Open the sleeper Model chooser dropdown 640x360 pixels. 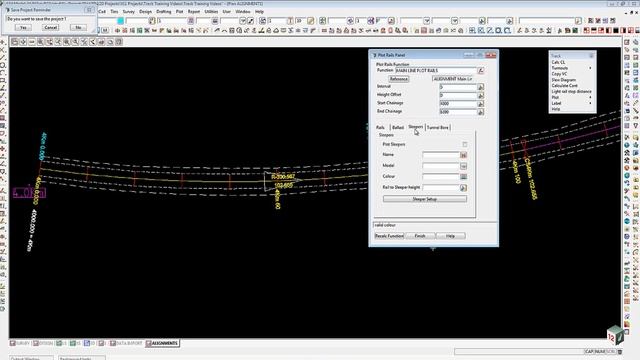click(463, 166)
